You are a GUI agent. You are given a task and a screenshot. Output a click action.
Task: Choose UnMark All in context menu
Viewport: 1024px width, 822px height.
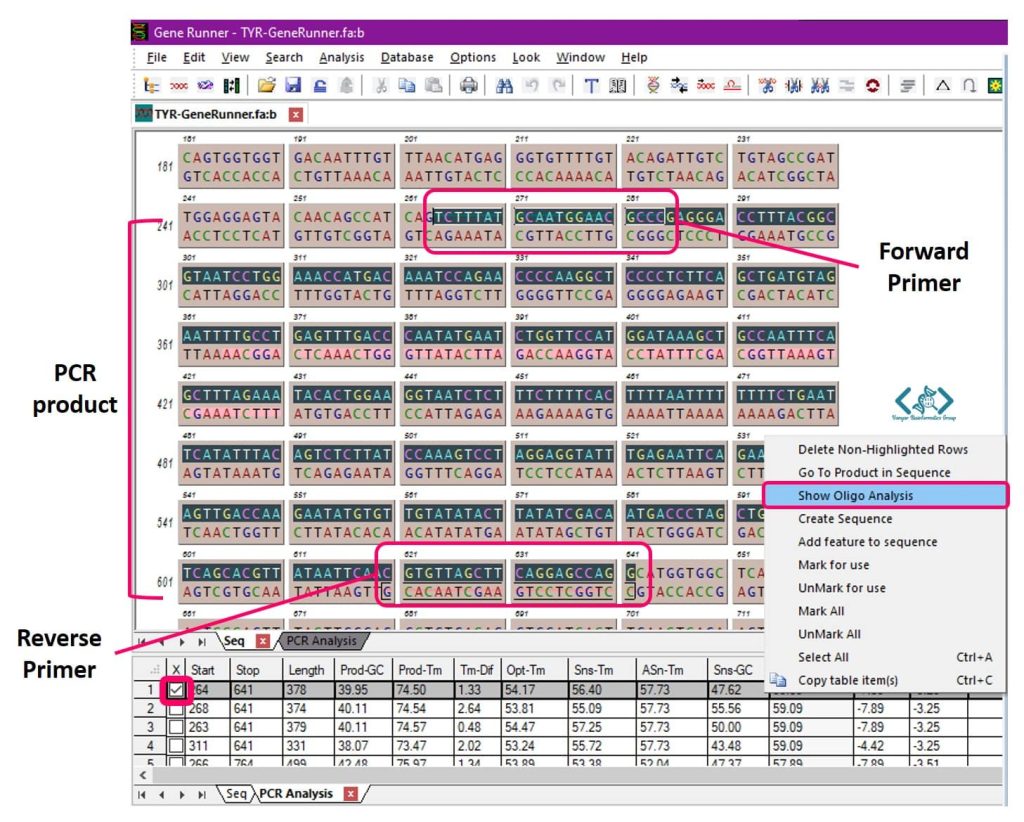click(885, 634)
